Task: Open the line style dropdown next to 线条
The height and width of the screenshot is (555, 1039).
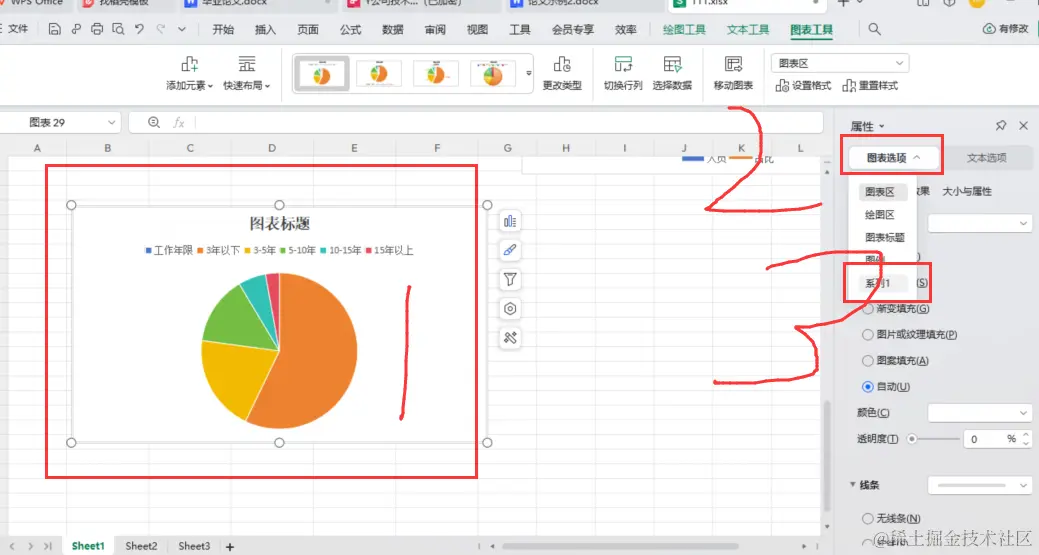Action: tap(979, 485)
